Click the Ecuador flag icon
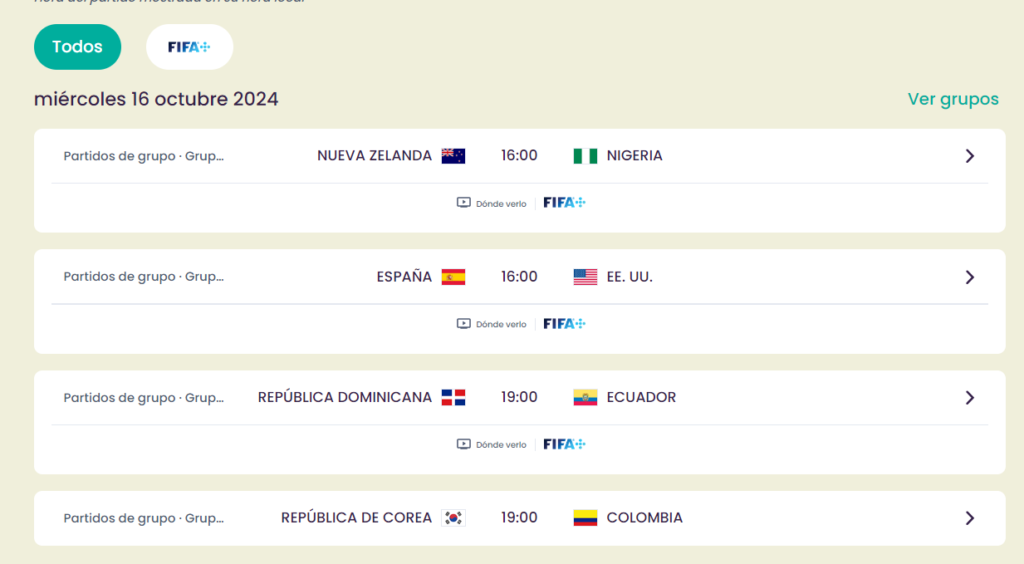Viewport: 1024px width, 564px height. [x=585, y=398]
